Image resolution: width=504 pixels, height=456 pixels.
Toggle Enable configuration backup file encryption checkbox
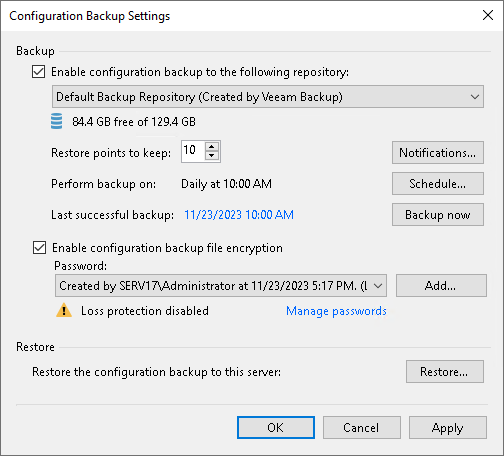click(39, 248)
